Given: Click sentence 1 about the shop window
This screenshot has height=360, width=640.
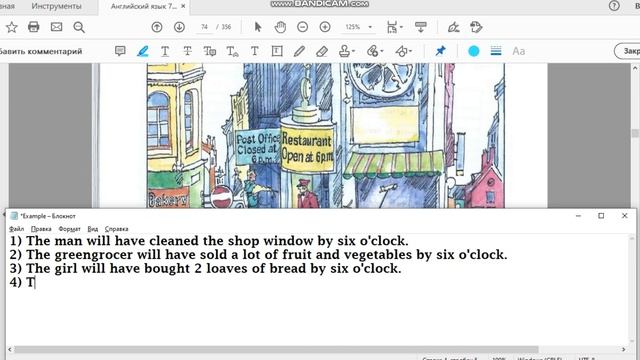Looking at the screenshot, I should pos(209,241).
